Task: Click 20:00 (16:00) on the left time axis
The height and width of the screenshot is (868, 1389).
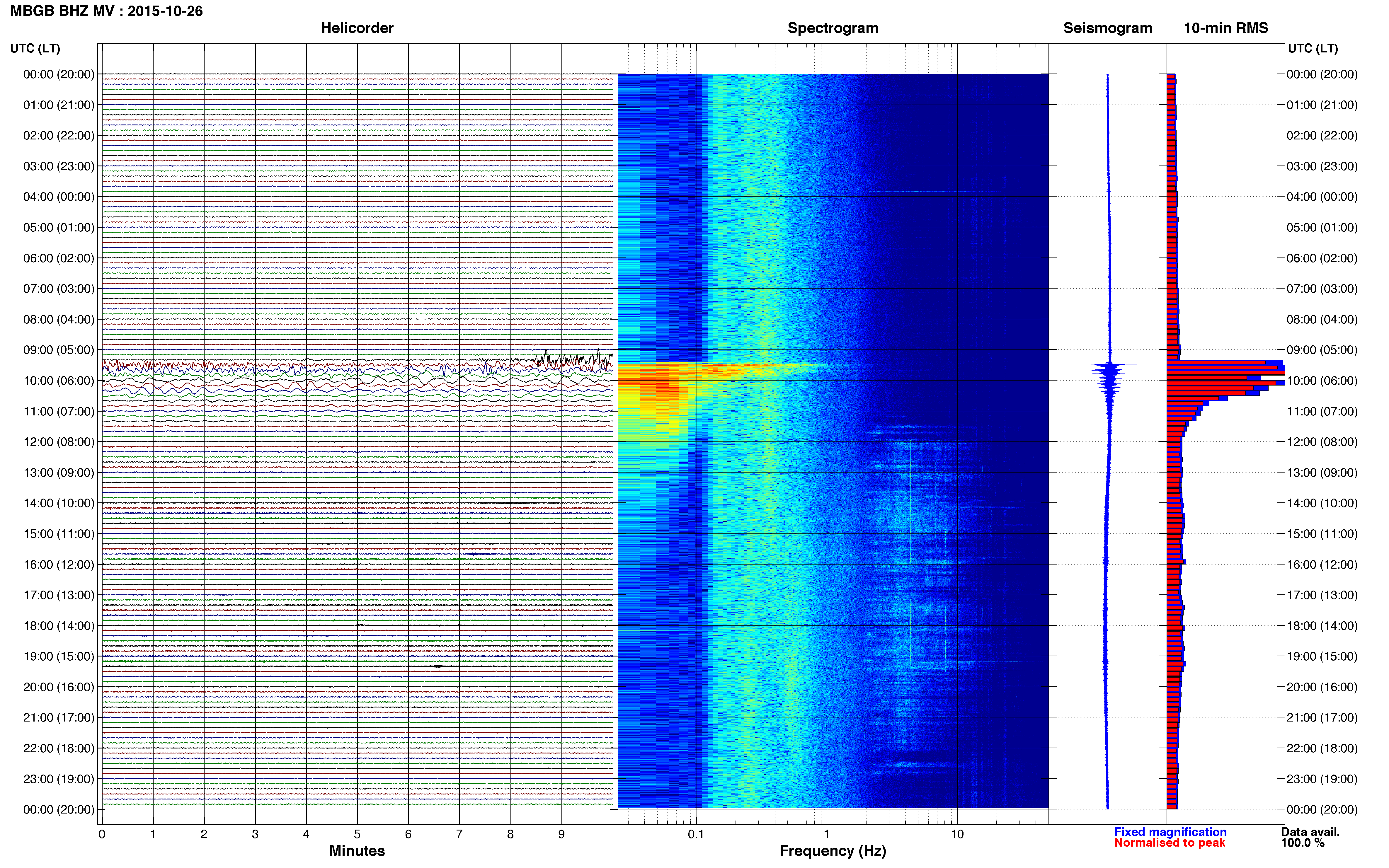Action: tap(59, 687)
